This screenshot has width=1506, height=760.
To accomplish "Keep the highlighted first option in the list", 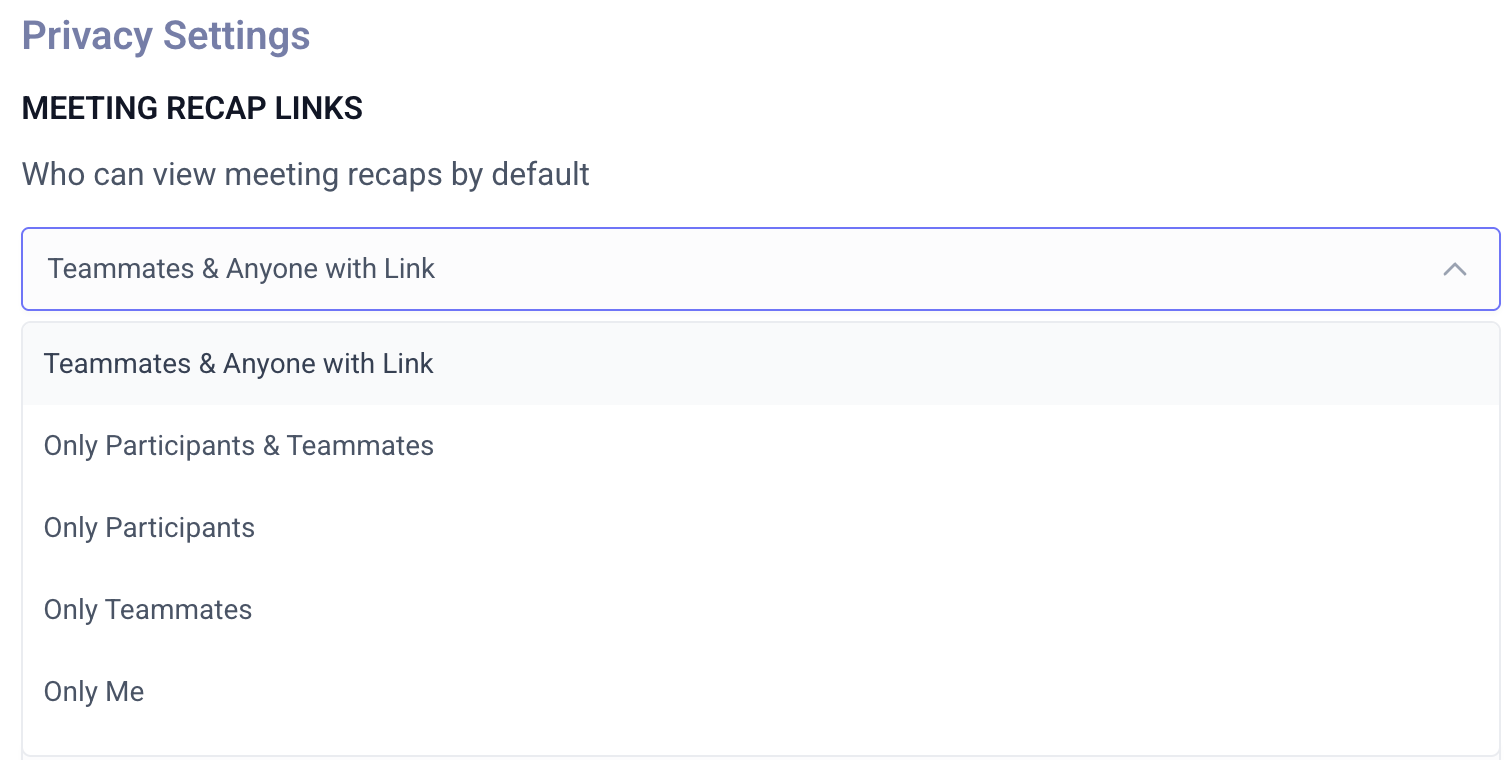I will pyautogui.click(x=238, y=364).
